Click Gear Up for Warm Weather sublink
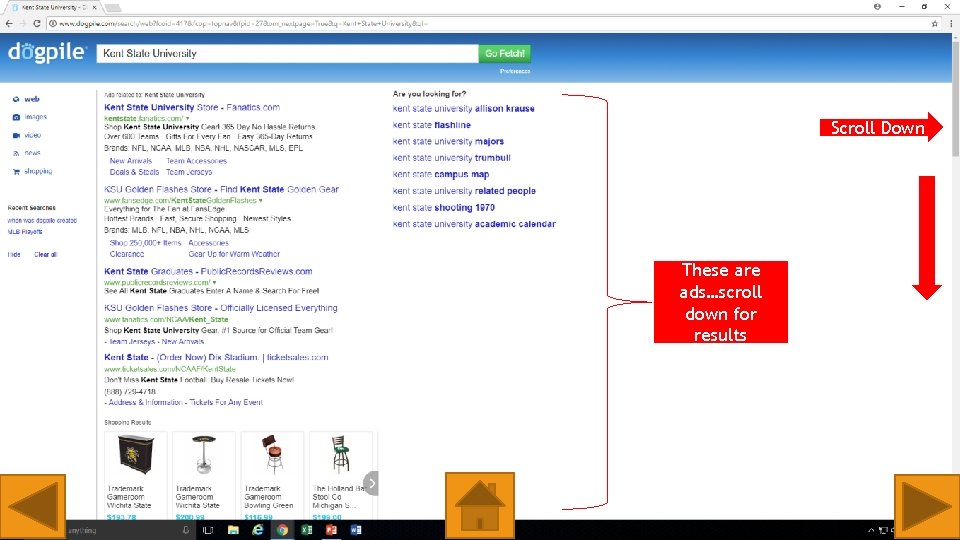The height and width of the screenshot is (540, 960). pos(234,253)
